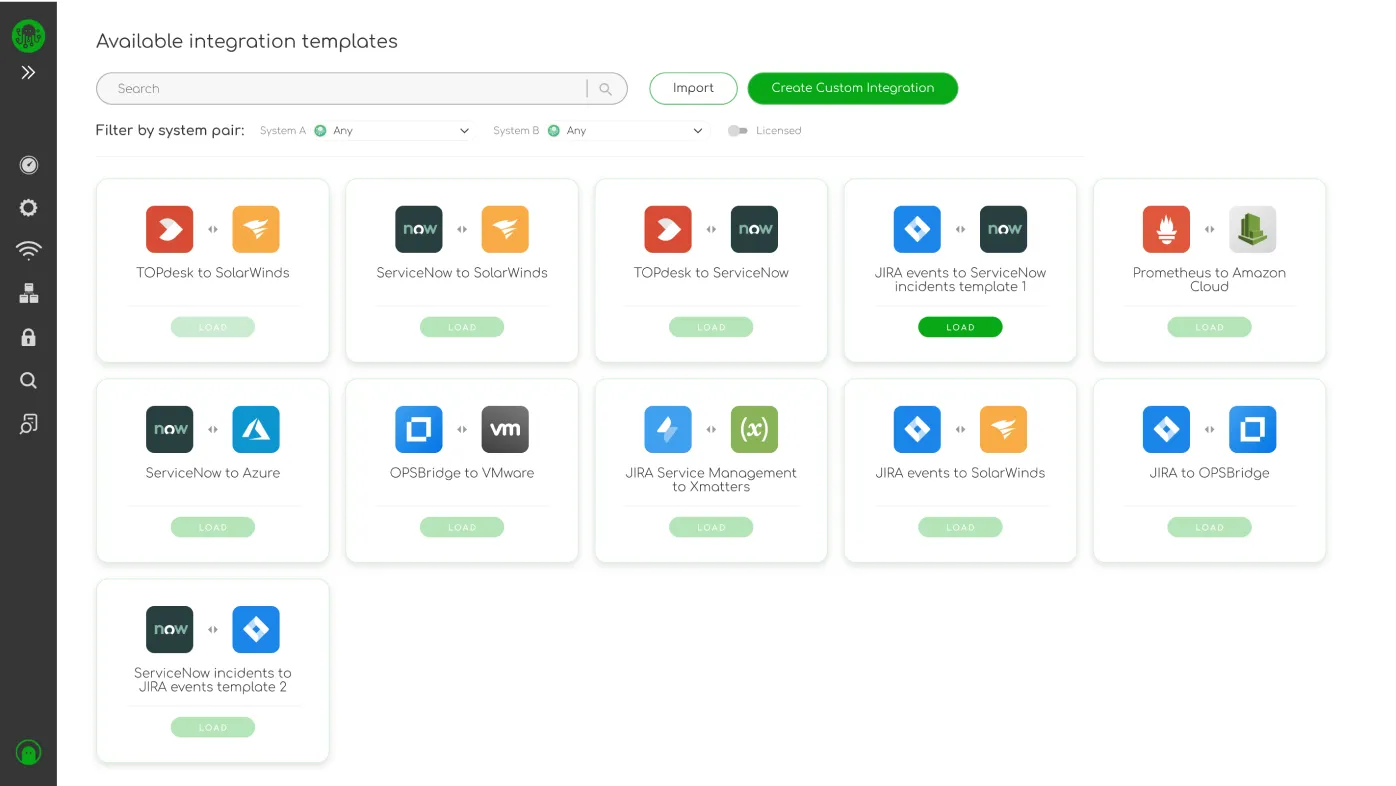The width and height of the screenshot is (1396, 786).
Task: Open the padlock icon in sidebar
Action: point(28,337)
